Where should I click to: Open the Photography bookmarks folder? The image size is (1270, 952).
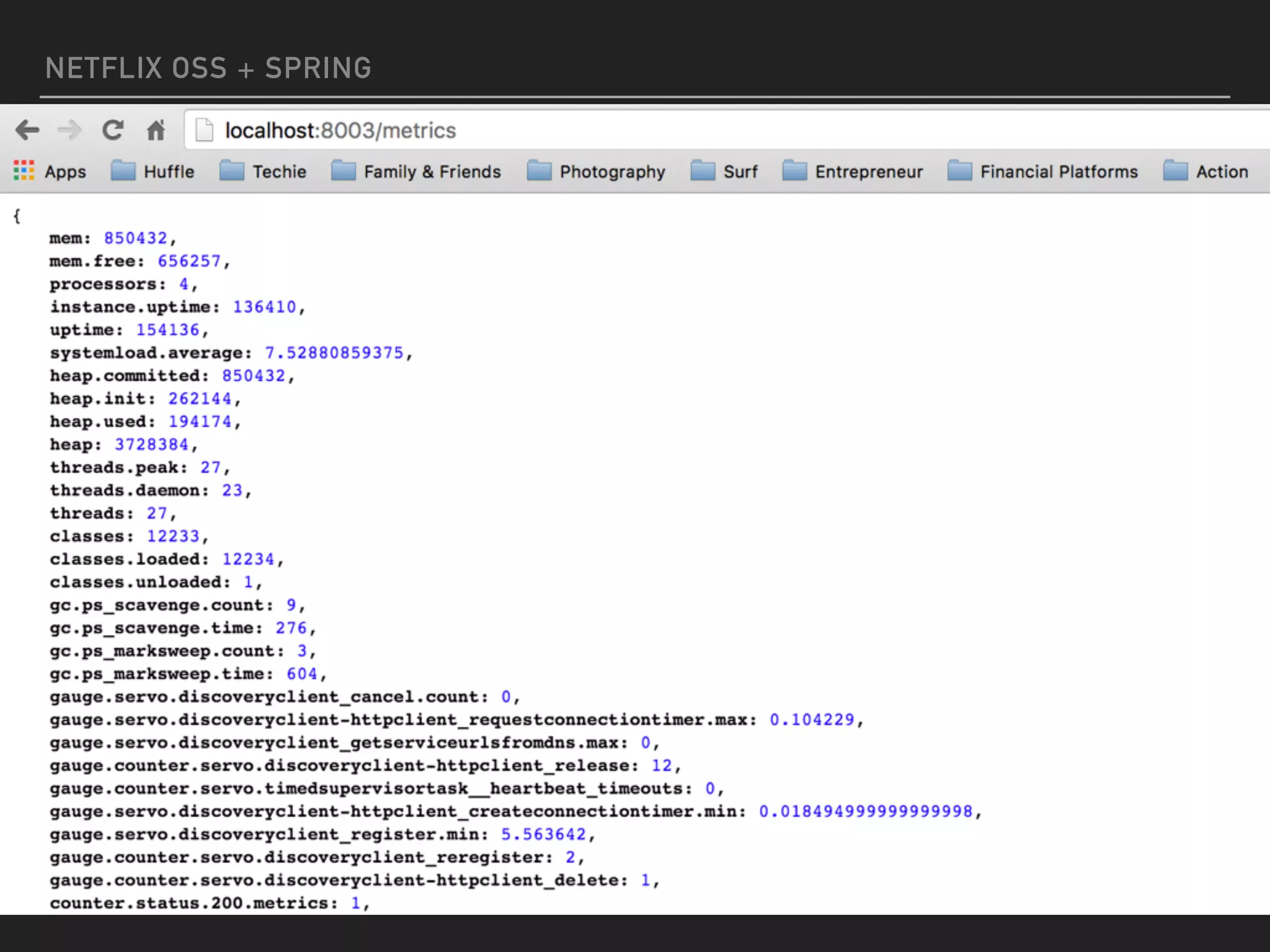click(596, 171)
